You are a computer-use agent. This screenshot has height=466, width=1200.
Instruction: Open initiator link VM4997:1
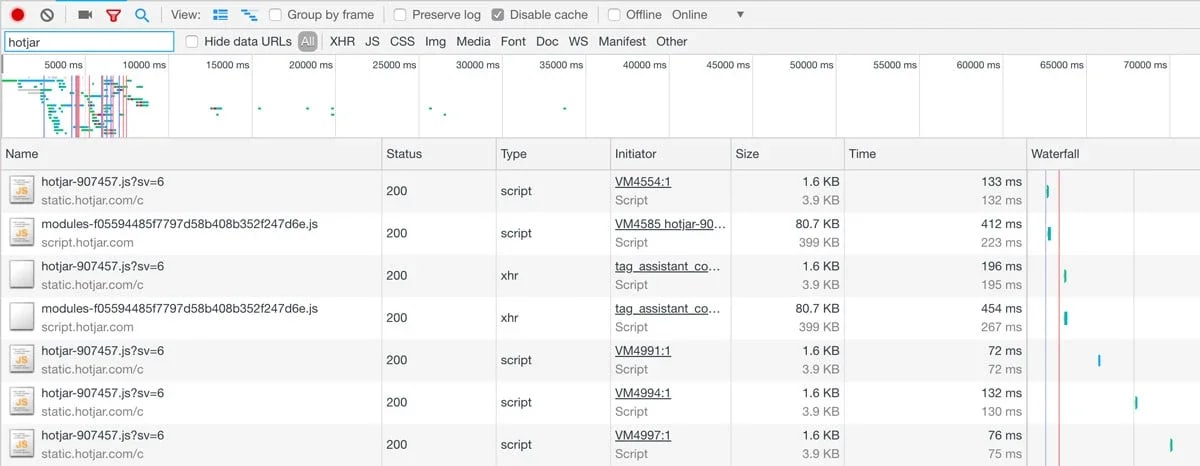643,435
